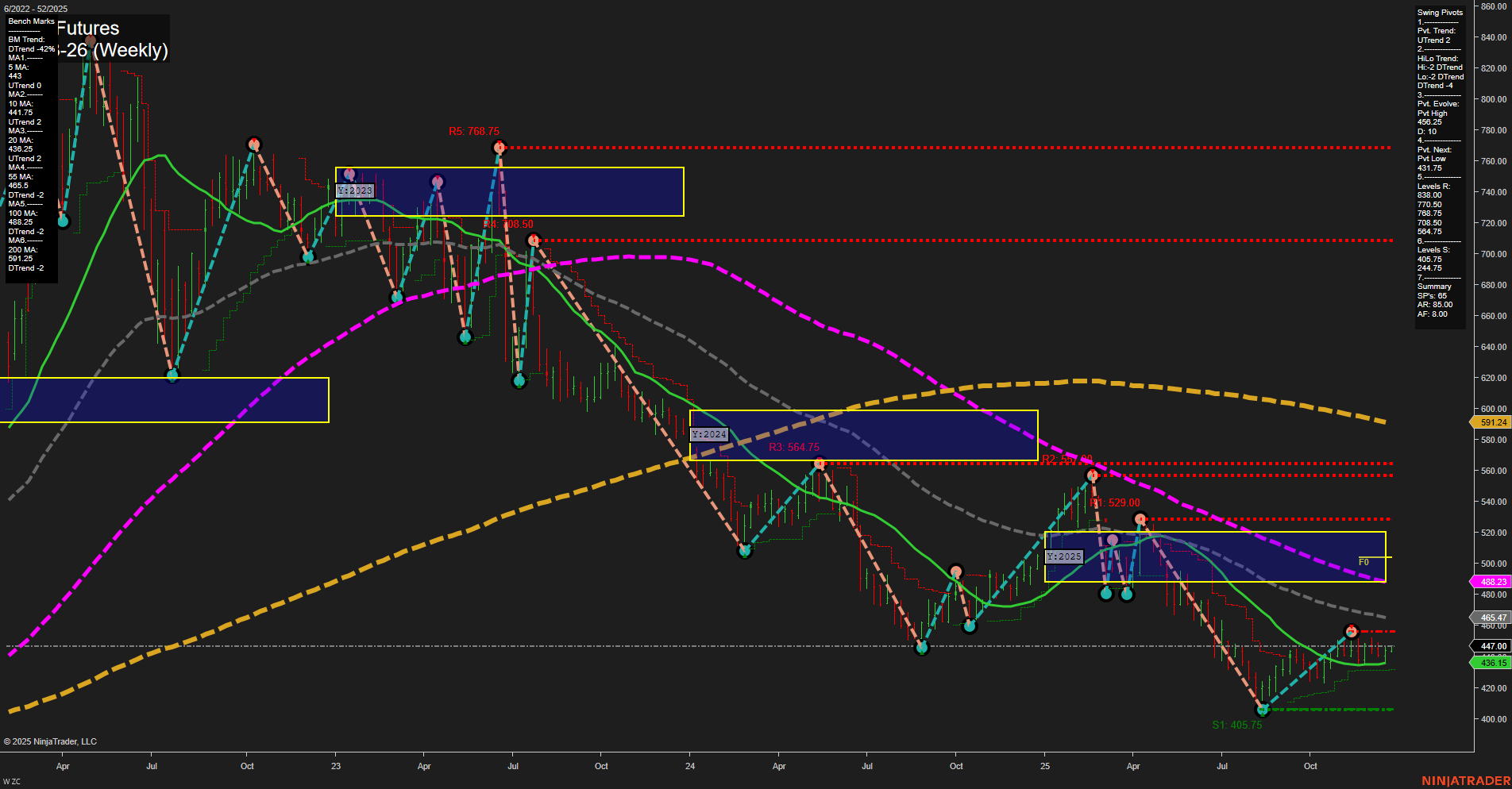Click the teal swing low marker near S1 405.75
1512x789 pixels.
point(1263,710)
